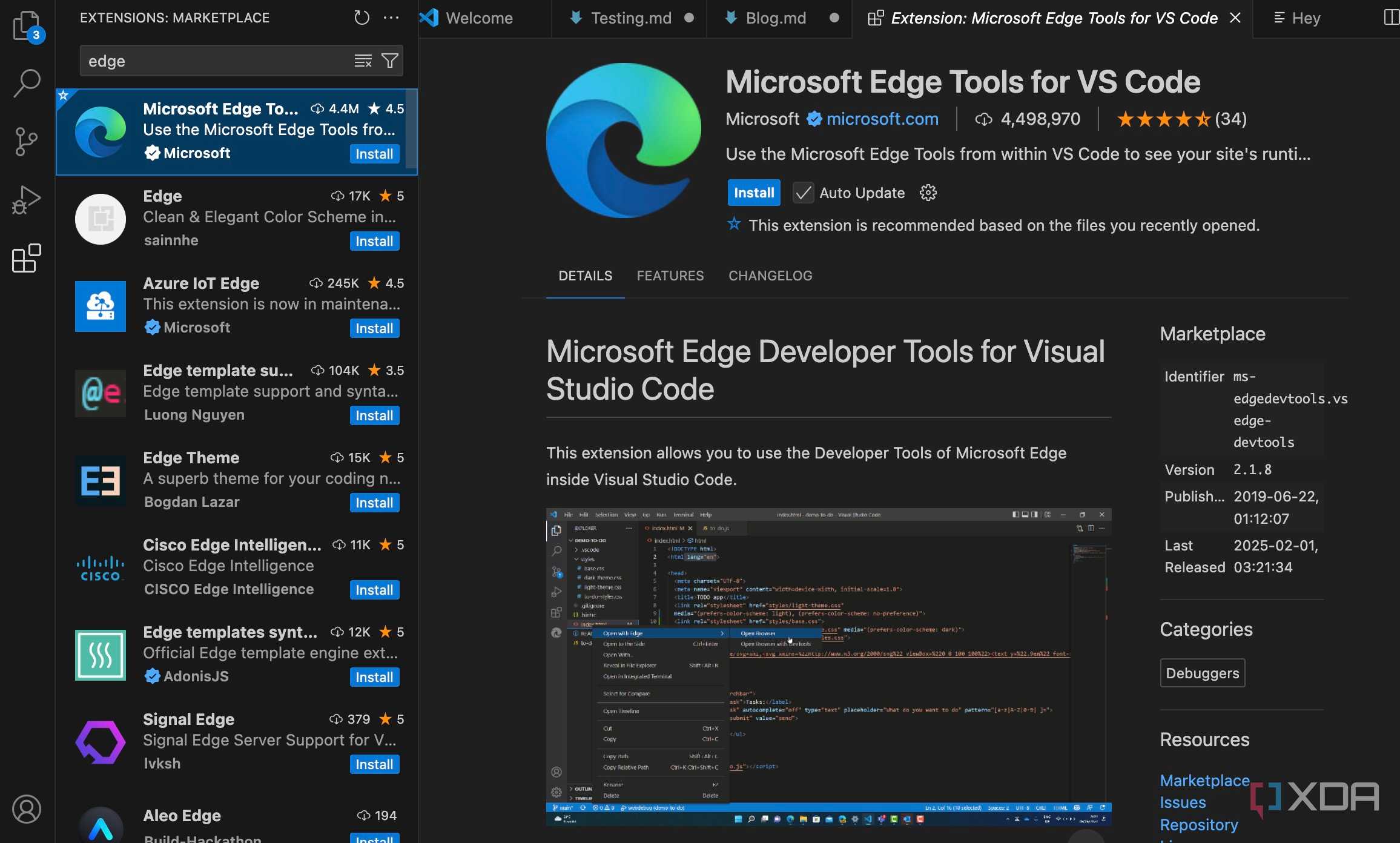Switch to the FEATURES tab
The height and width of the screenshot is (843, 1400).
tap(670, 276)
